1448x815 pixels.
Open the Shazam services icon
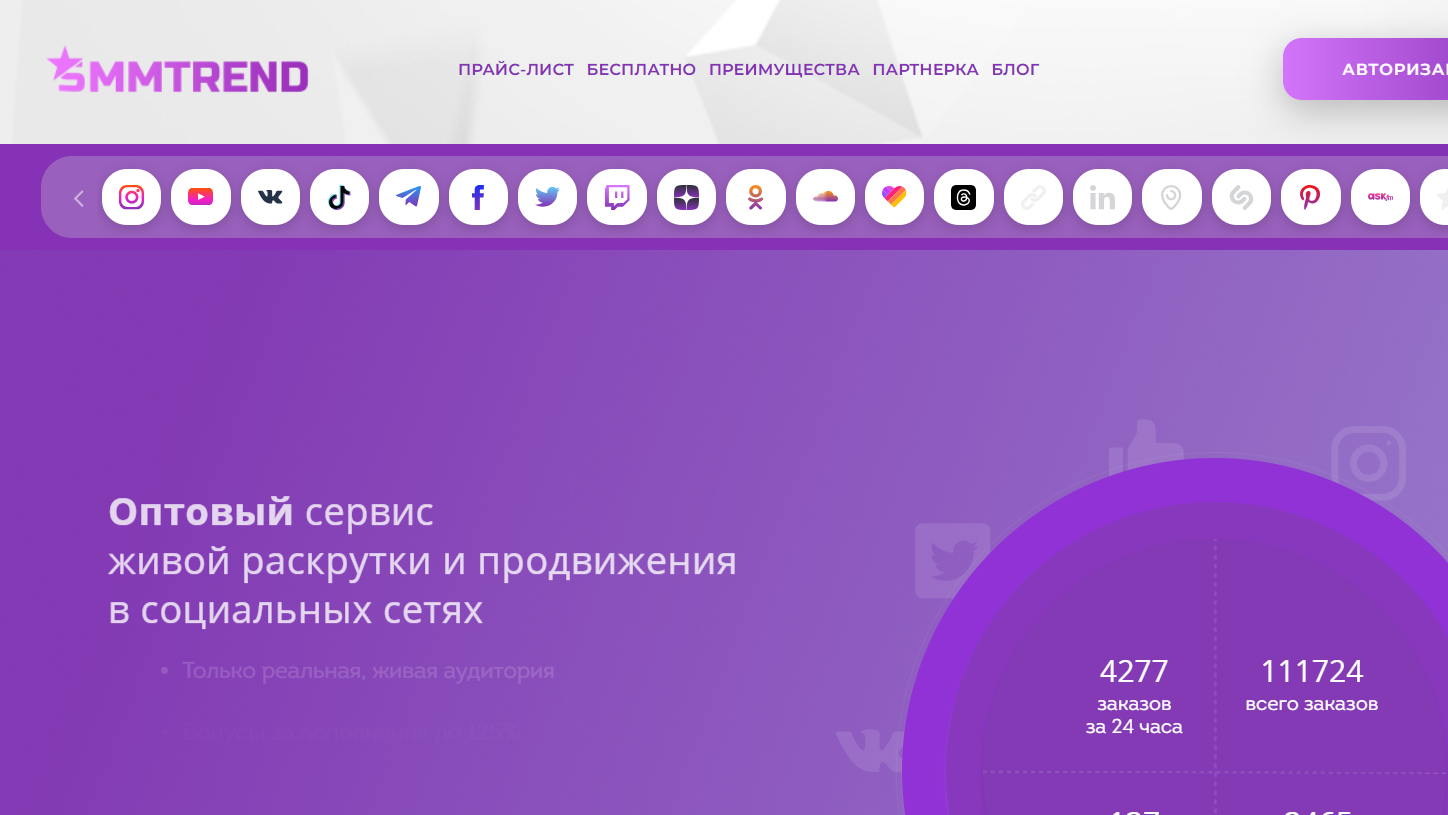tap(1241, 197)
